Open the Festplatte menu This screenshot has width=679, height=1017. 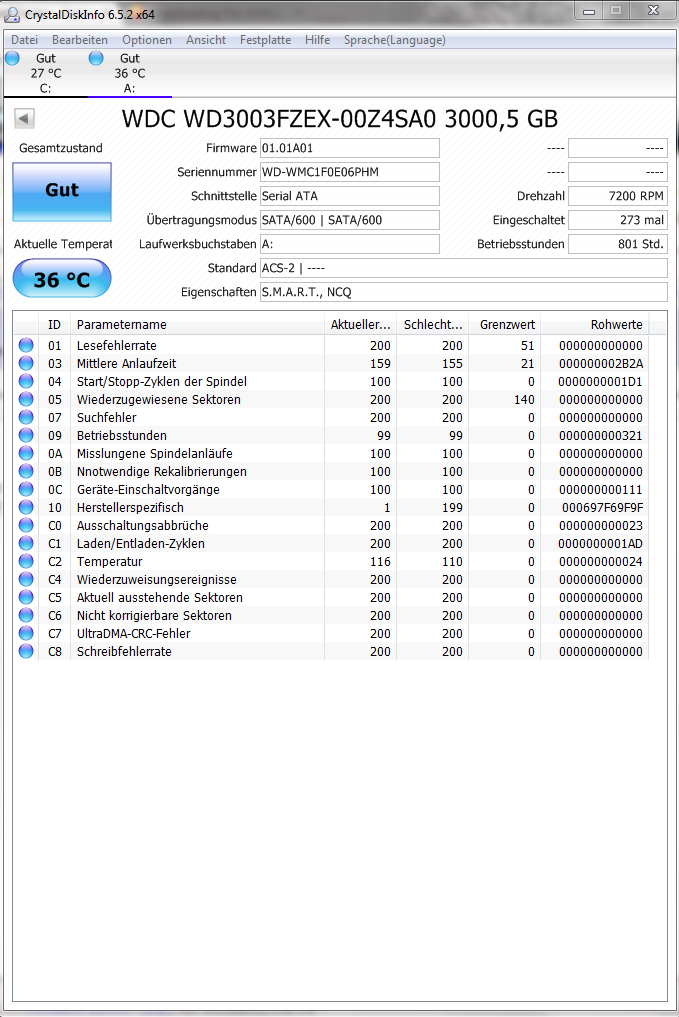[265, 40]
